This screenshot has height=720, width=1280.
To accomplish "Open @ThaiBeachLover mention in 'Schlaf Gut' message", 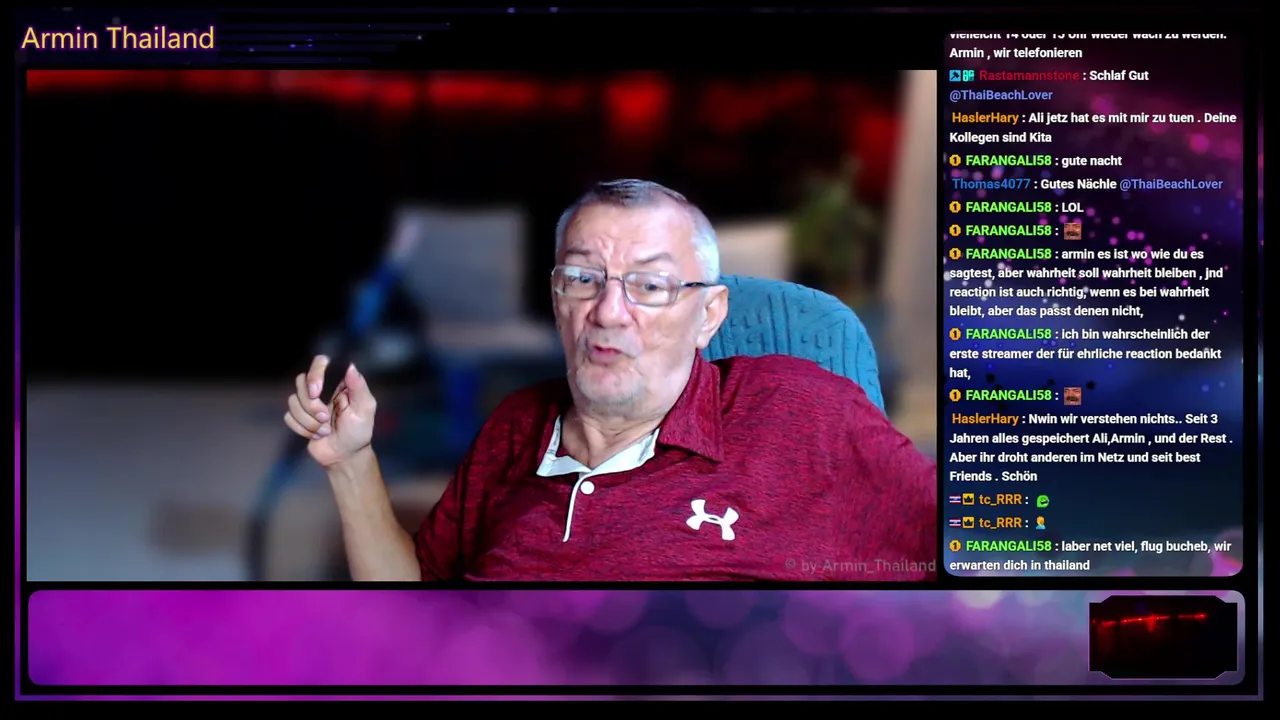I will click(1001, 95).
